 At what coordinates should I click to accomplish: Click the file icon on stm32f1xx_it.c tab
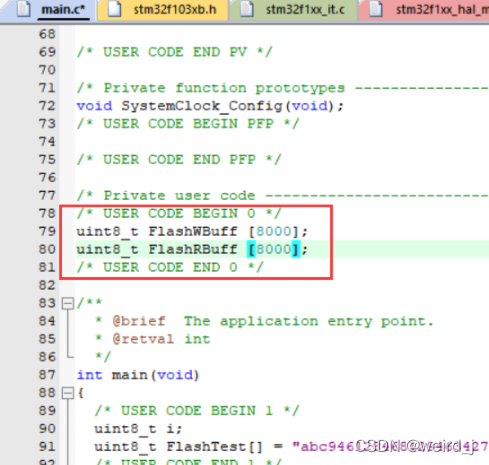247,9
